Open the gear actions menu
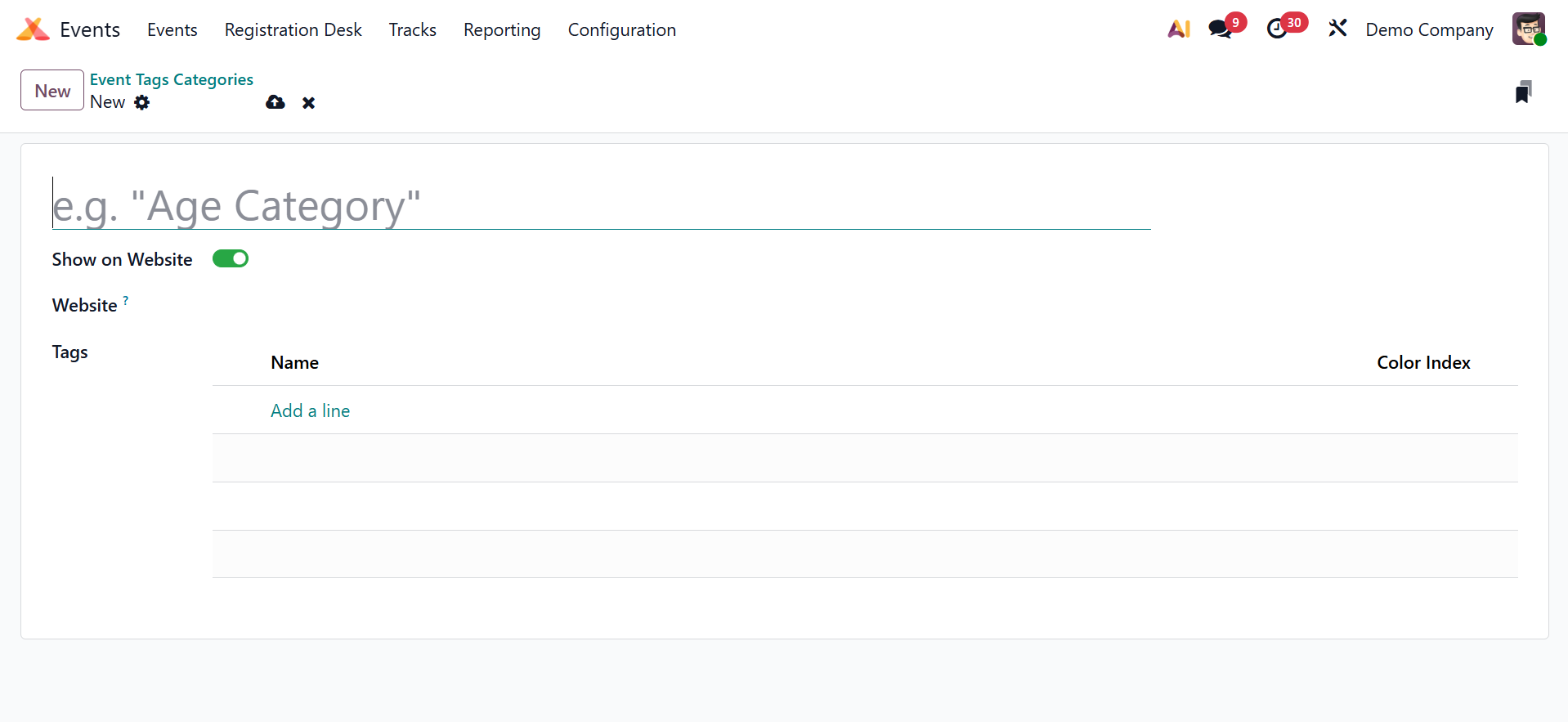 click(x=142, y=102)
